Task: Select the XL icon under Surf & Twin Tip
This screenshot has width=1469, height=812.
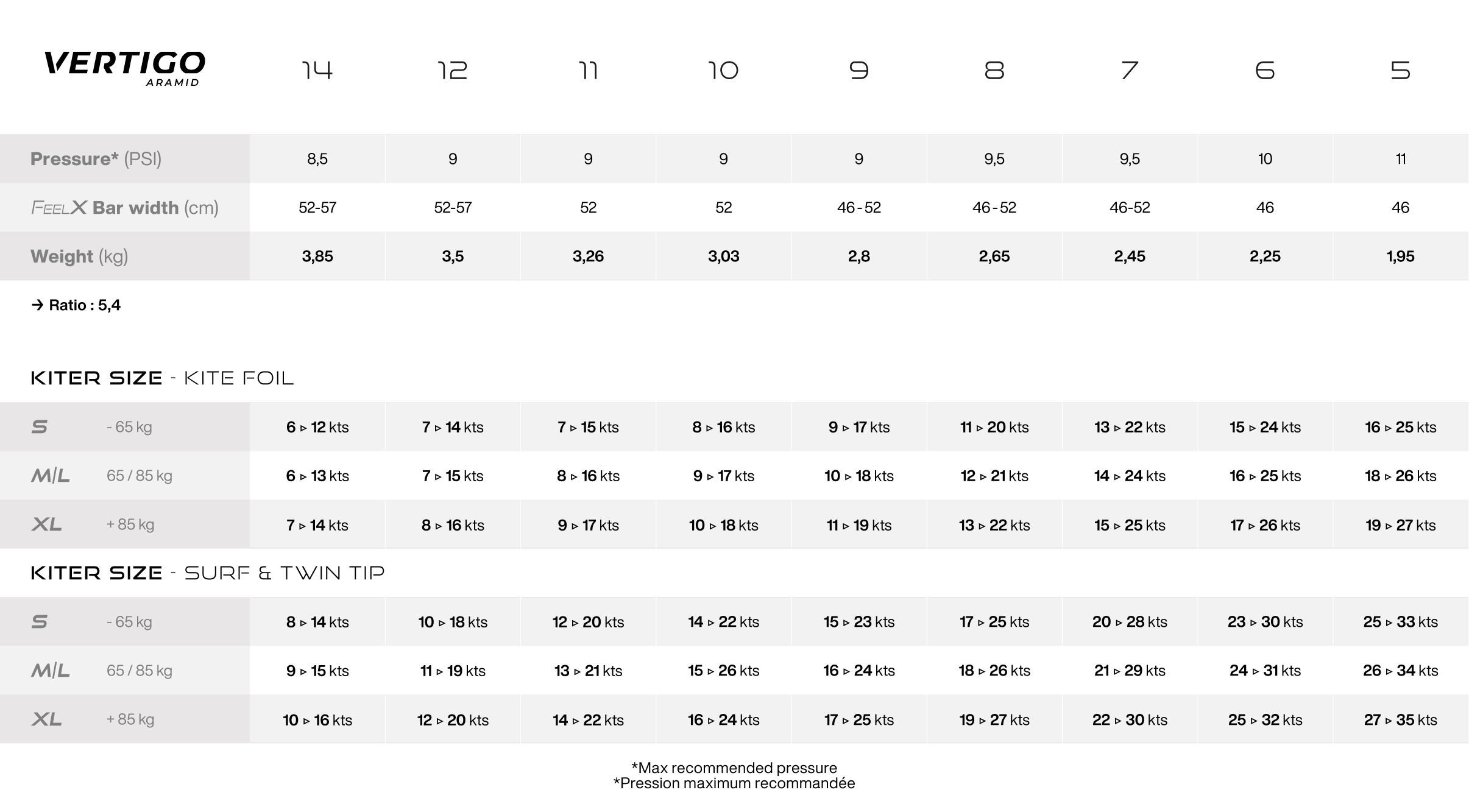Action: pyautogui.click(x=46, y=719)
